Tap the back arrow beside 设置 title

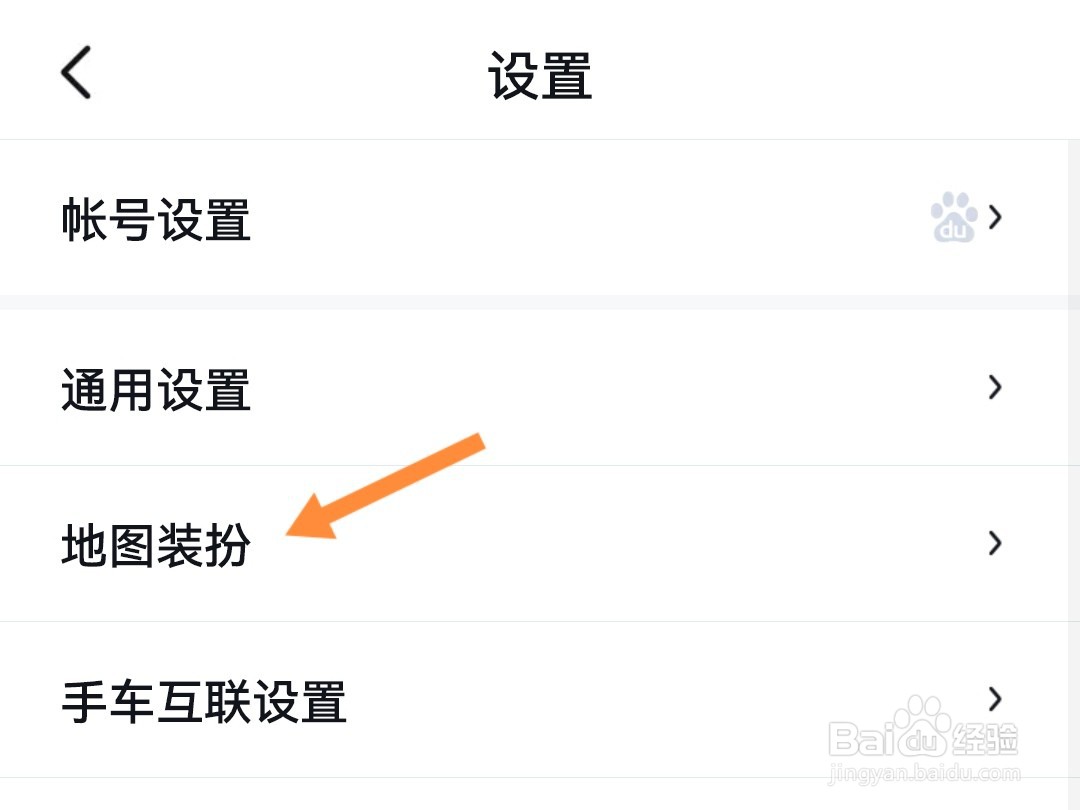click(x=76, y=72)
